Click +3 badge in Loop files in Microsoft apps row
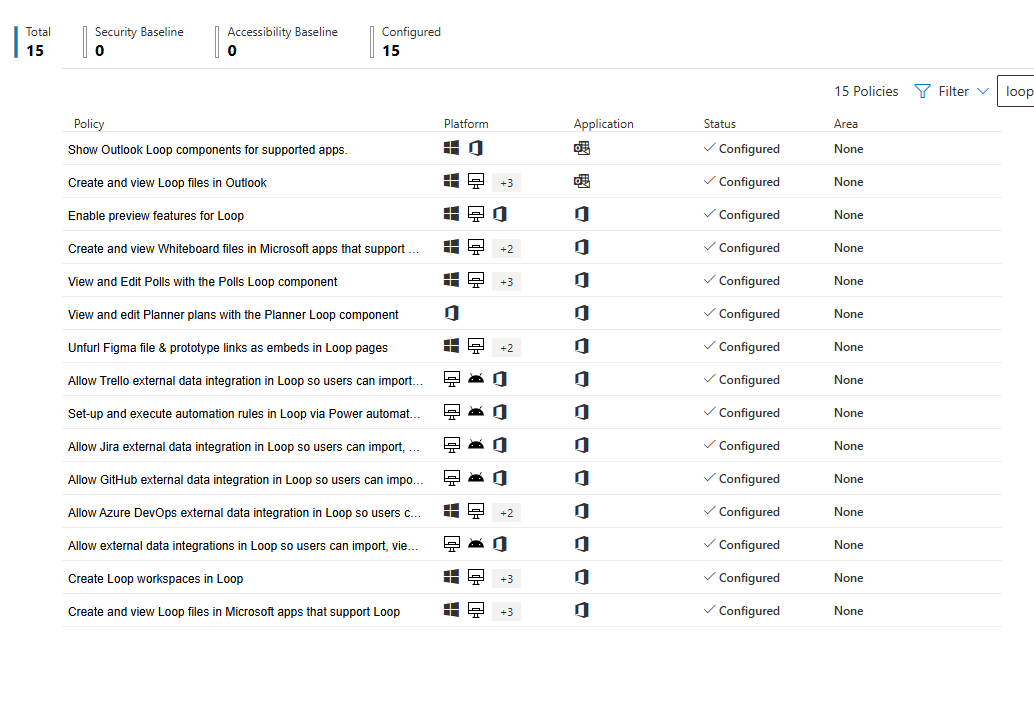The image size is (1034, 705). pyautogui.click(x=506, y=611)
